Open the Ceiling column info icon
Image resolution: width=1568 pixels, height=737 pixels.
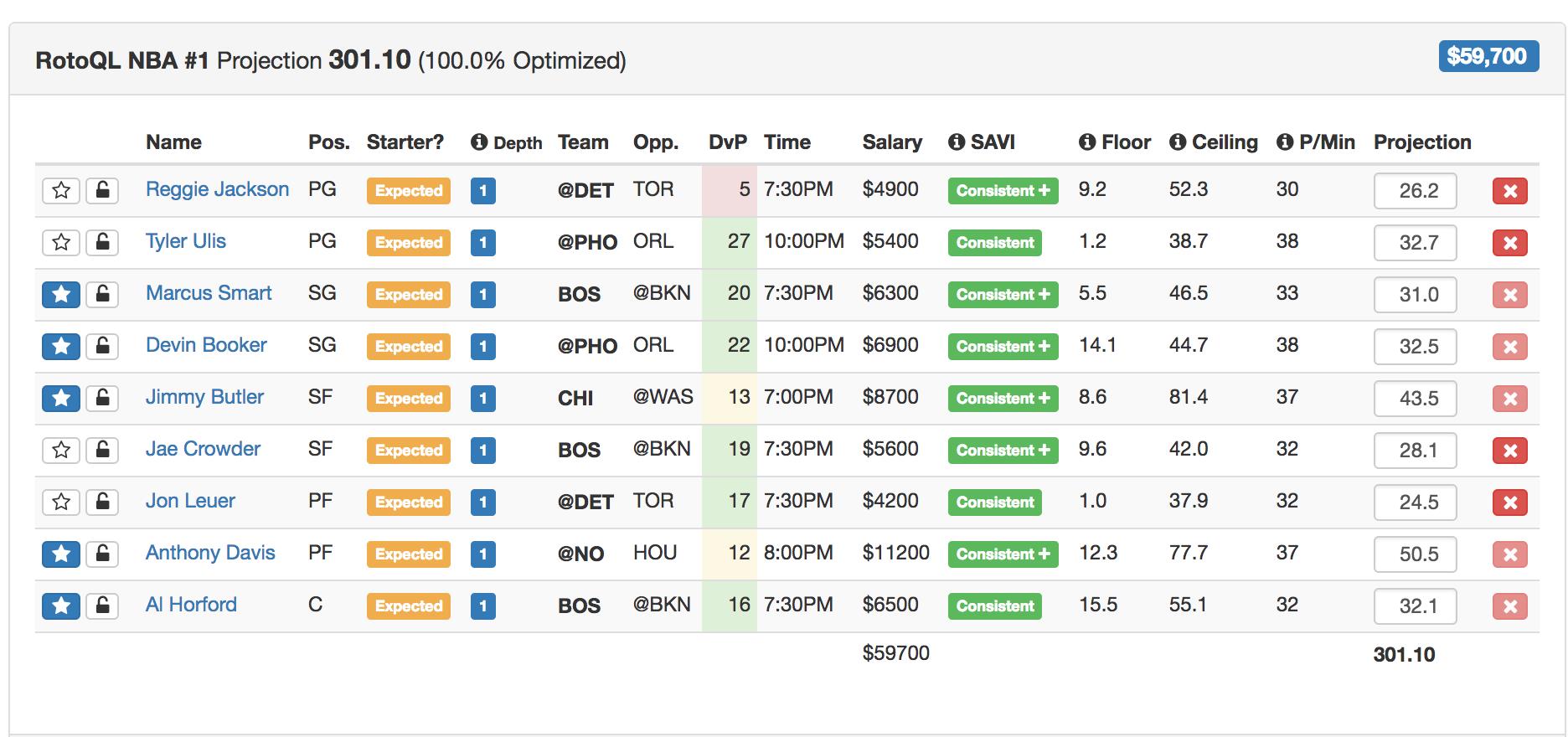[x=1178, y=142]
